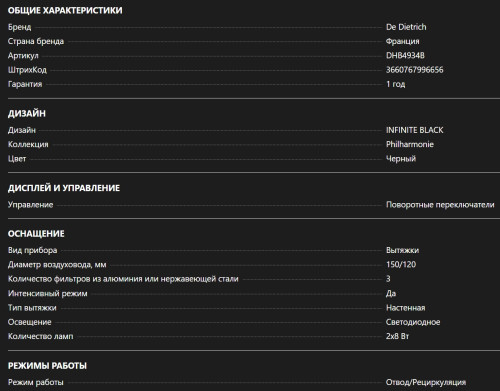
Task: Click the 'Управление' label
Action: tap(30, 205)
